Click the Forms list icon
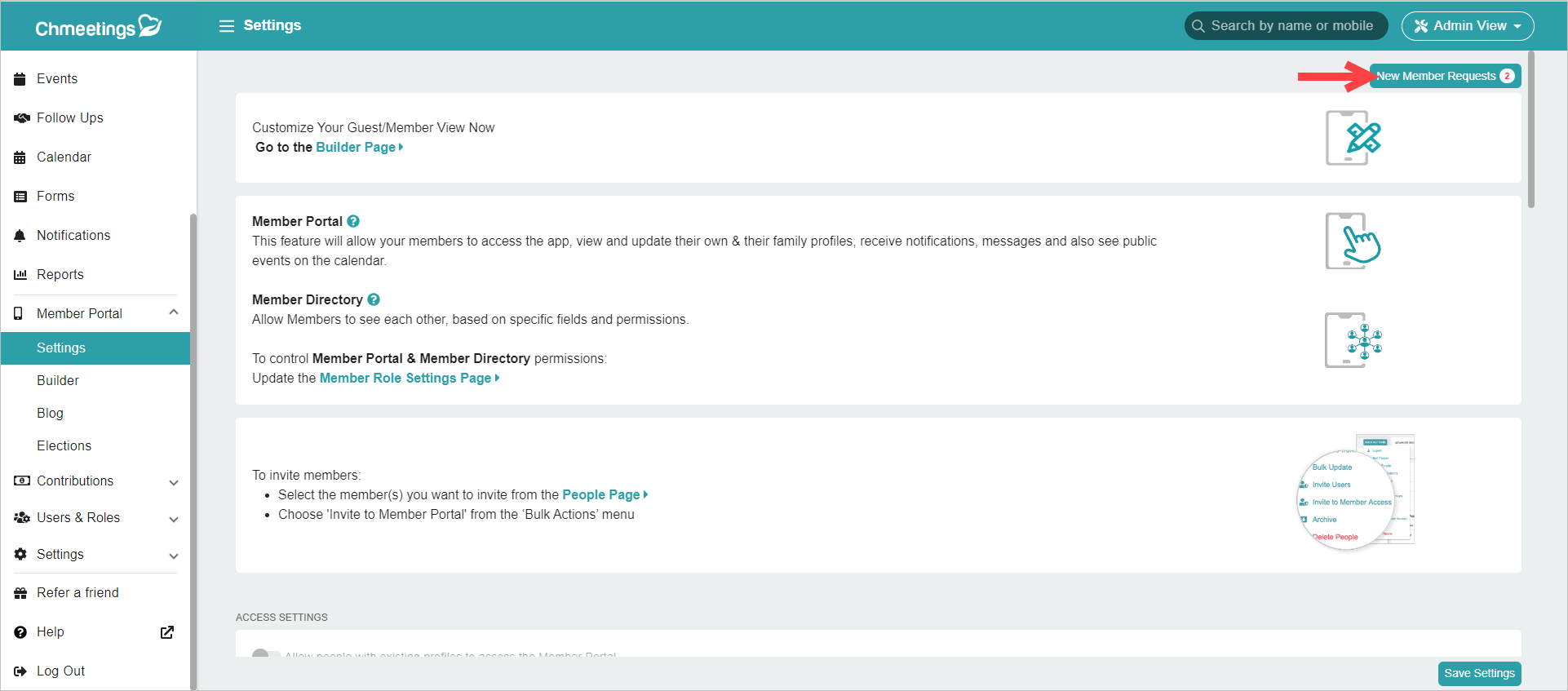 click(20, 197)
